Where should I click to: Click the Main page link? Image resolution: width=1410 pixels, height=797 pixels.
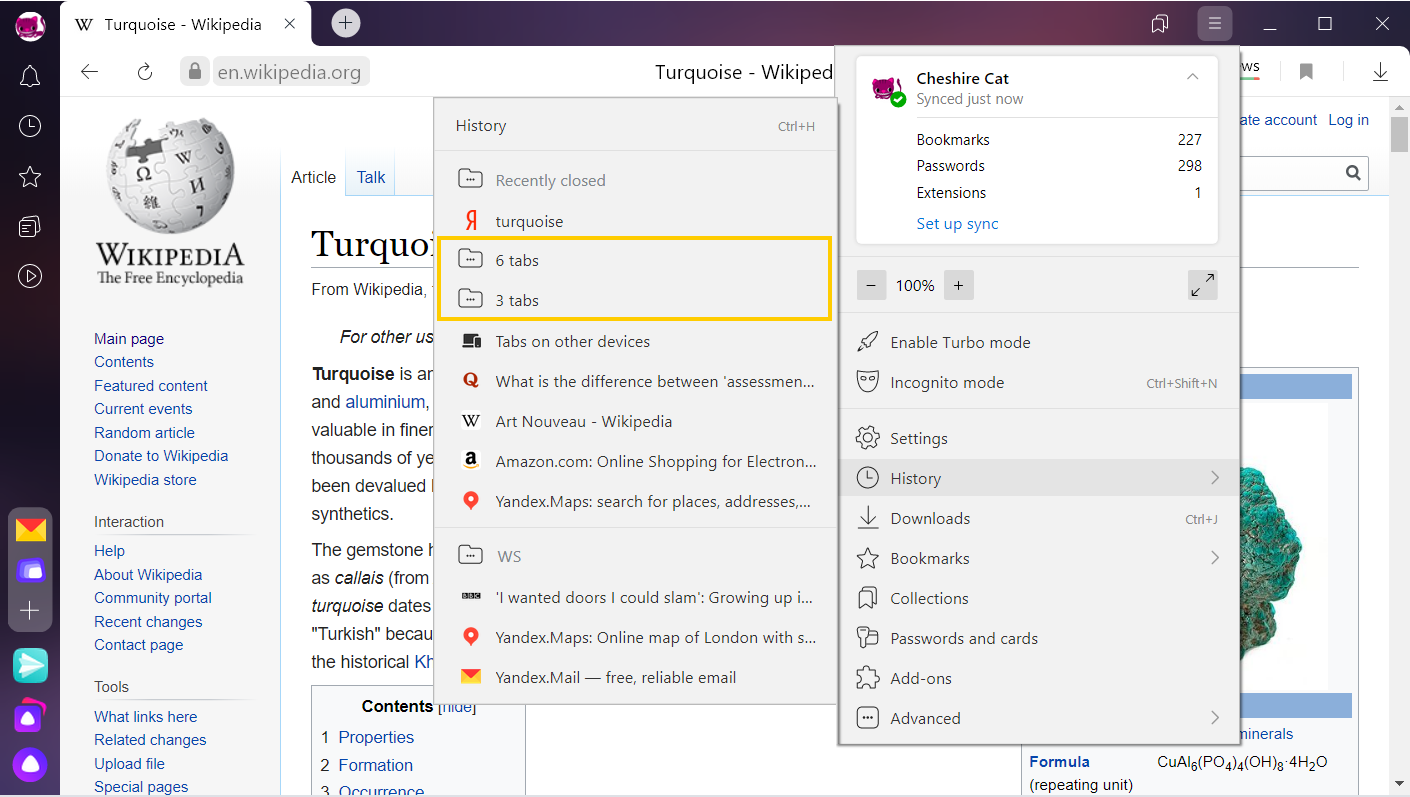pyautogui.click(x=129, y=339)
